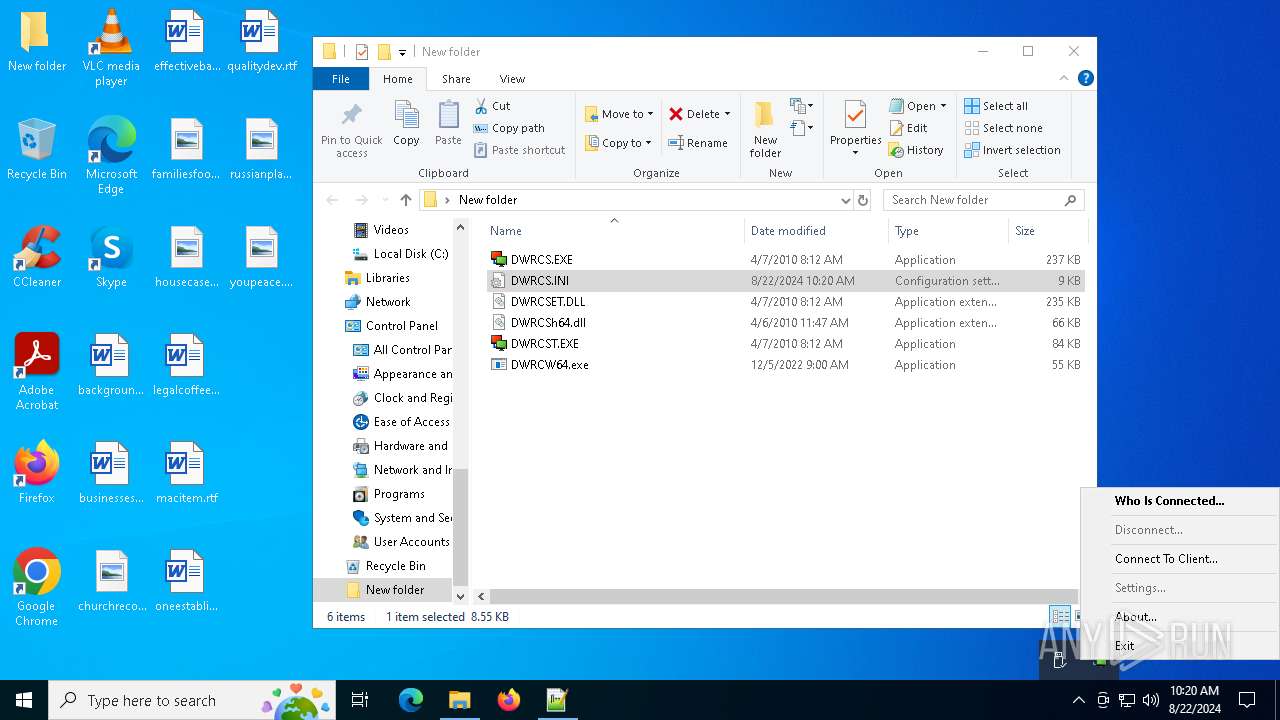Open the Recycle Bin desktop icon

pos(37,148)
